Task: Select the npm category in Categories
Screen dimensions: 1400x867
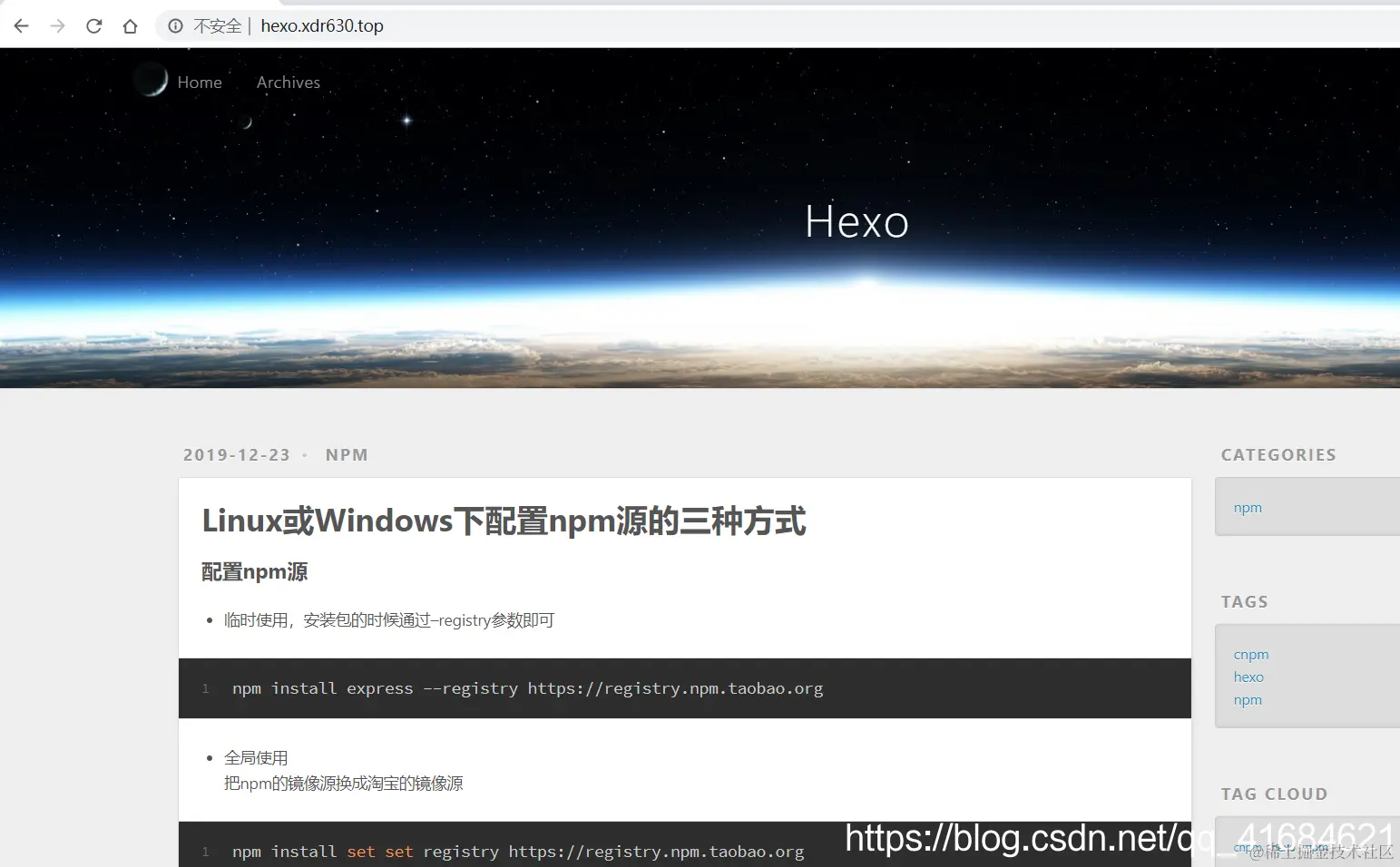Action: coord(1248,508)
